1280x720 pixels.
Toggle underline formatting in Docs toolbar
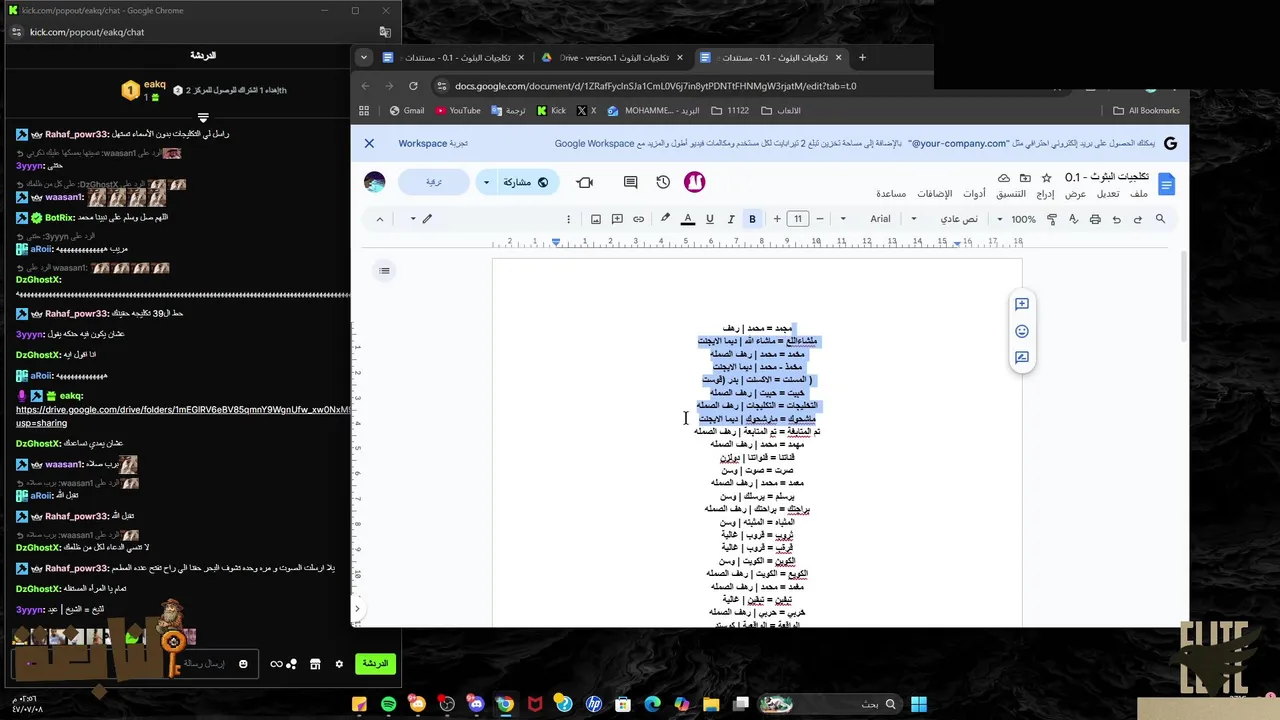710,219
